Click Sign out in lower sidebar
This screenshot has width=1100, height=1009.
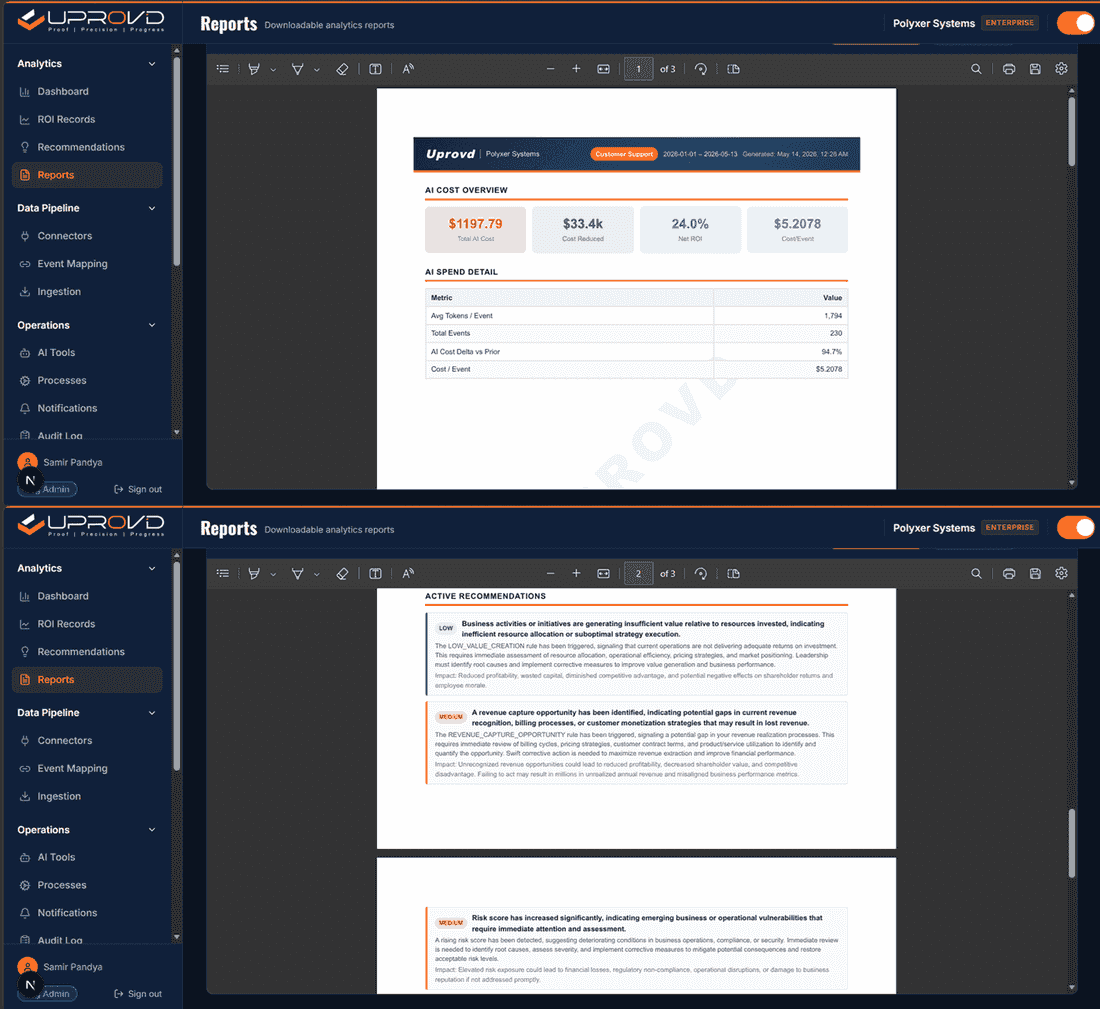pyautogui.click(x=138, y=994)
